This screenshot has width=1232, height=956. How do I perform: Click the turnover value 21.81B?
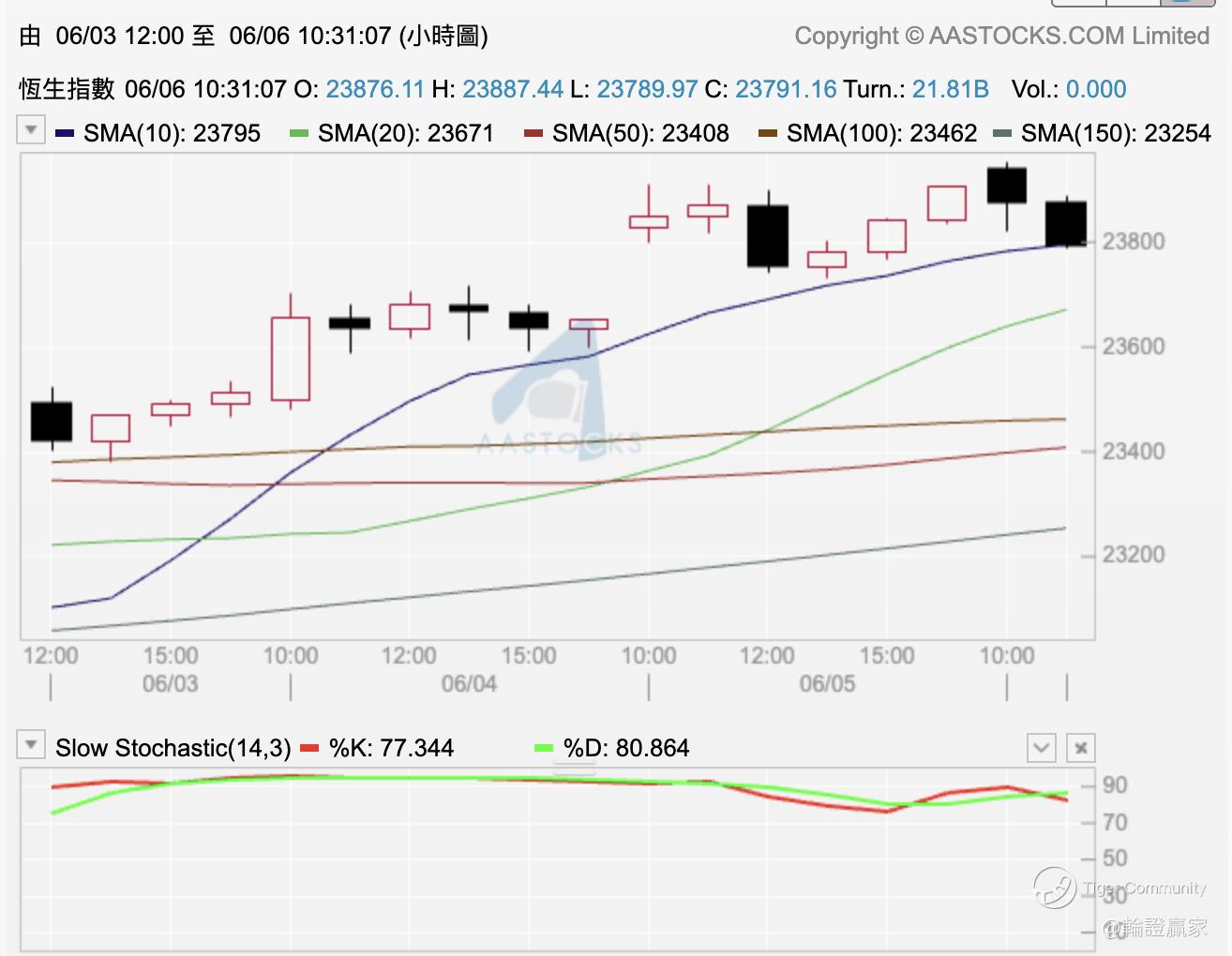[951, 89]
